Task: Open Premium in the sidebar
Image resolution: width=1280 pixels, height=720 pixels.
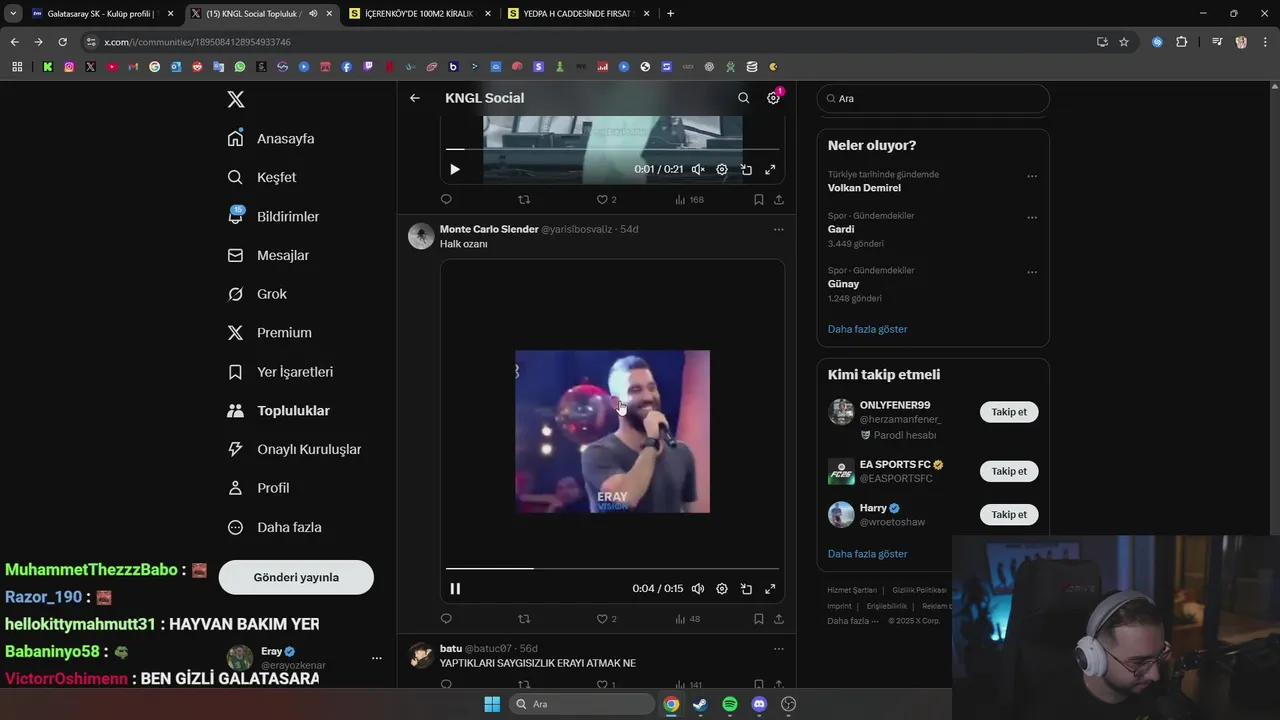Action: 269,332
